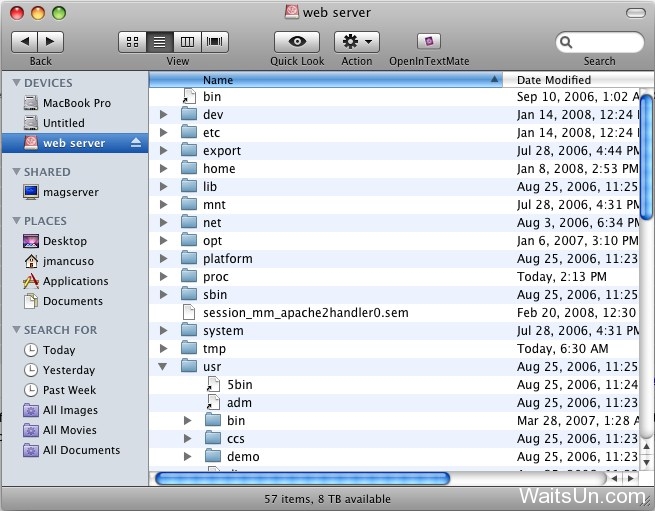Select MacBook Pro in the sidebar
Viewport: 655px width, 511px height.
[76, 103]
